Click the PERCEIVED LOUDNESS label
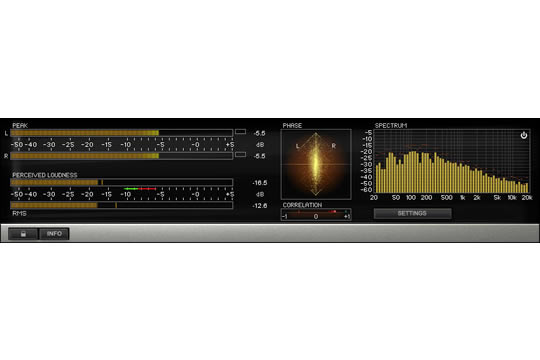540x360 pixels. (x=45, y=175)
